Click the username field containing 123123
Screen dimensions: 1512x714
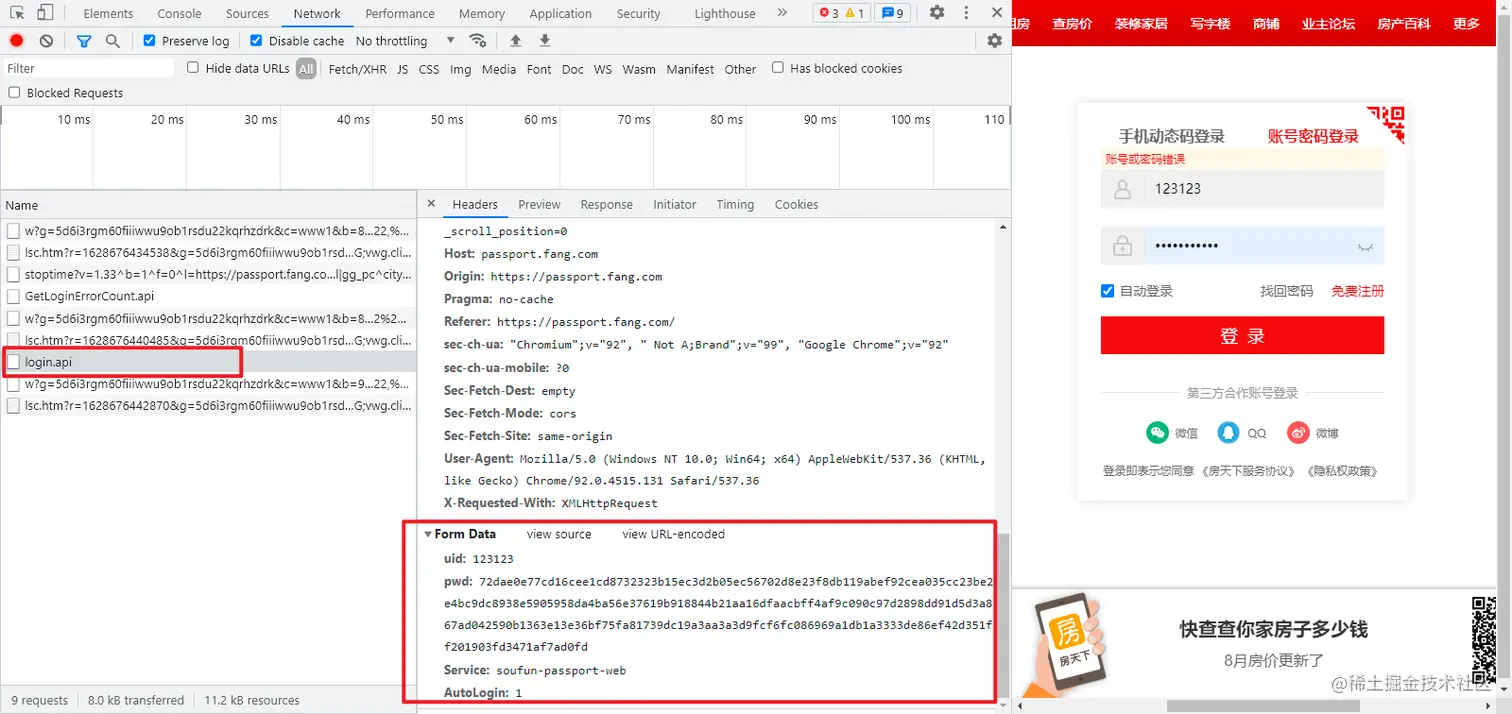(x=1242, y=188)
